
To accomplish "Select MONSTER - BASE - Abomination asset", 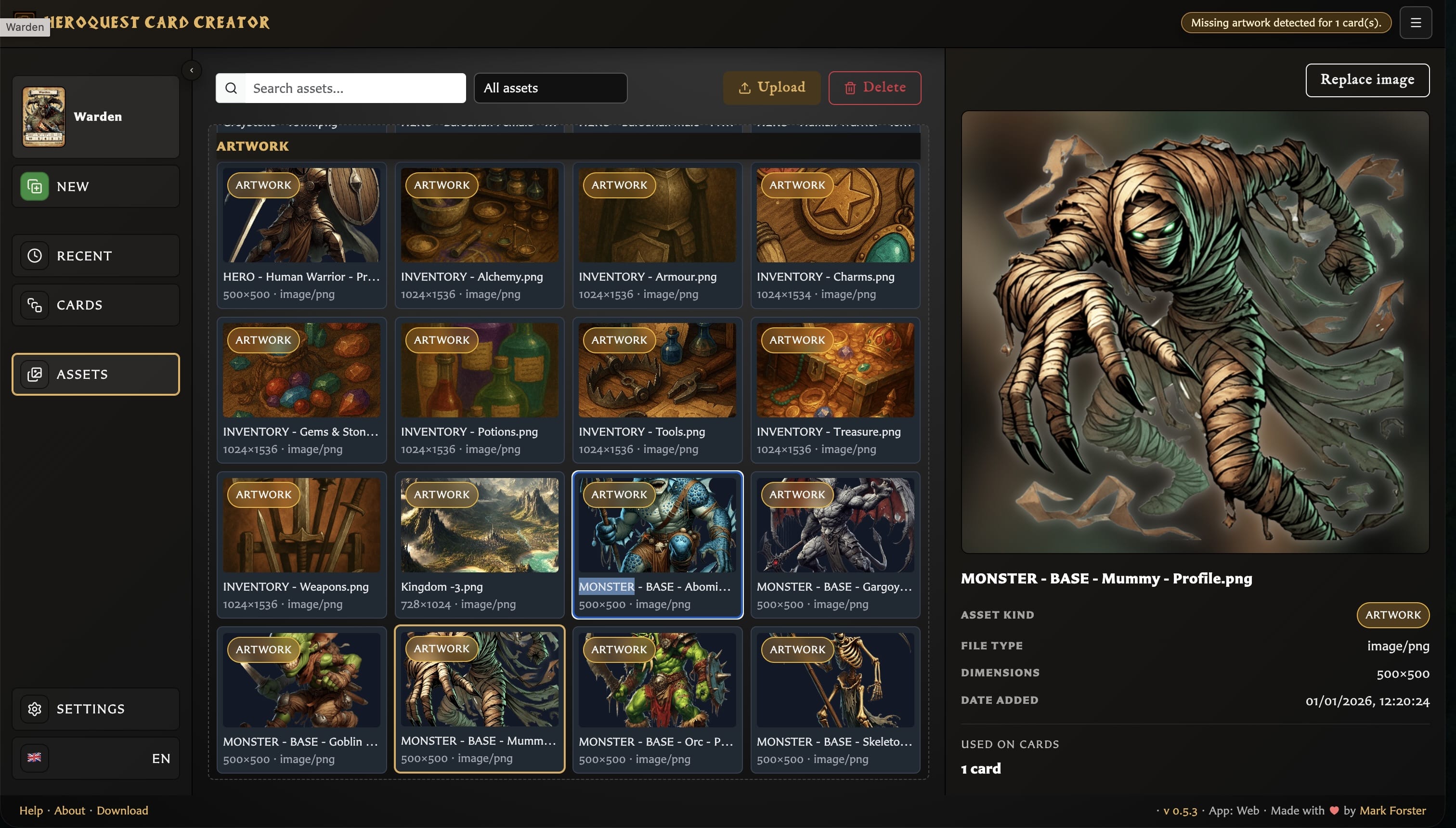I will [x=658, y=545].
